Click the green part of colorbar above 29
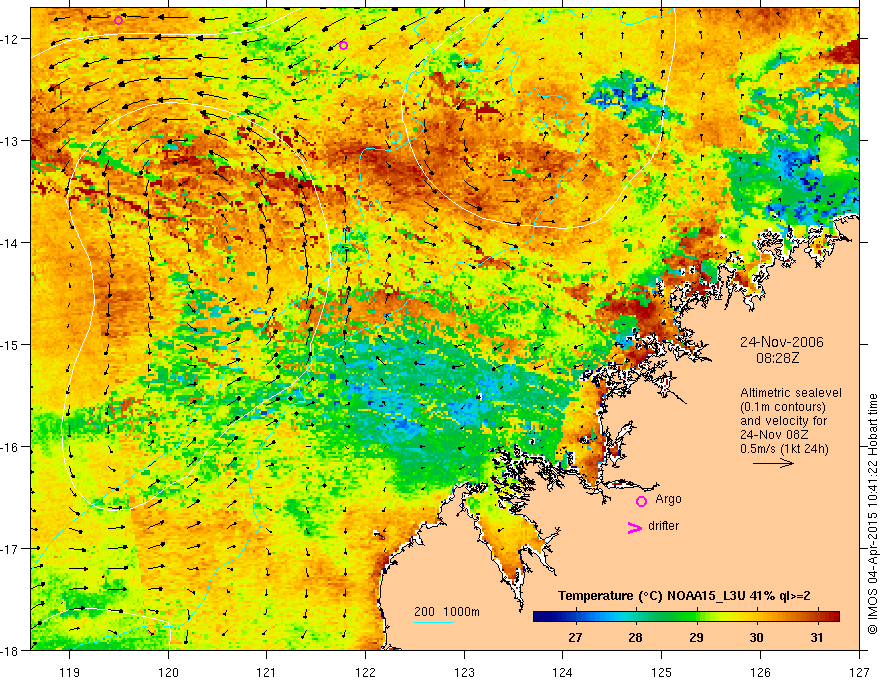Image resolution: width=880 pixels, height=680 pixels. [688, 617]
